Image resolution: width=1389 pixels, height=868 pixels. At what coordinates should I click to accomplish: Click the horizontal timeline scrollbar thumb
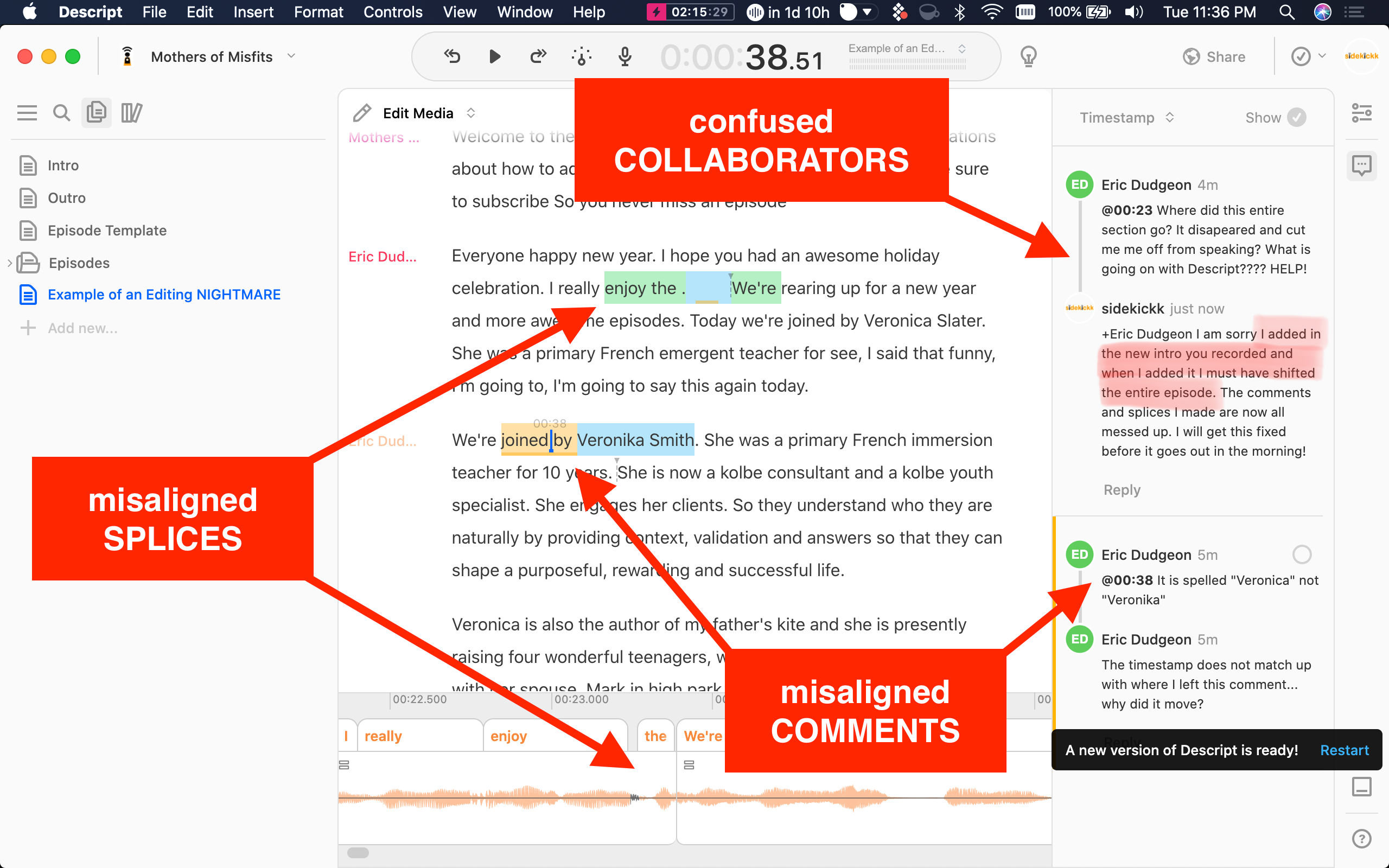click(358, 852)
